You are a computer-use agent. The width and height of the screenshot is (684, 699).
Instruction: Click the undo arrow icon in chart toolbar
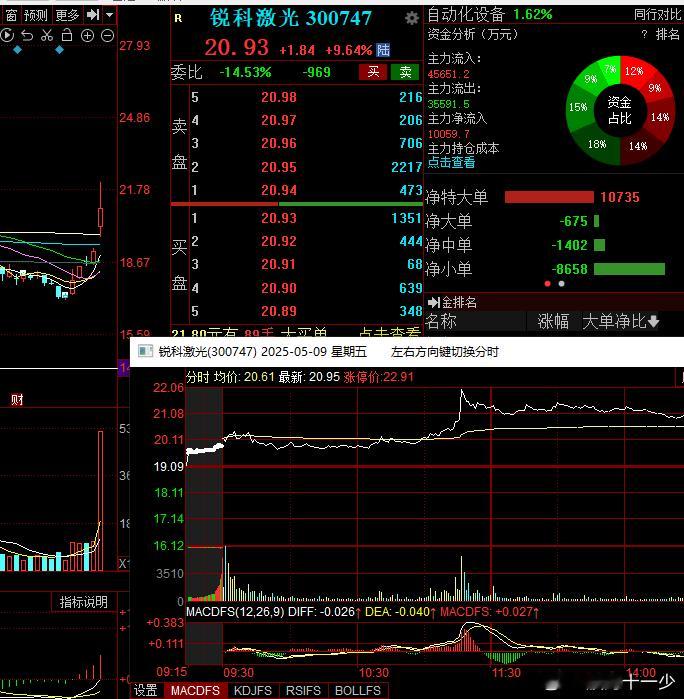pyautogui.click(x=27, y=35)
